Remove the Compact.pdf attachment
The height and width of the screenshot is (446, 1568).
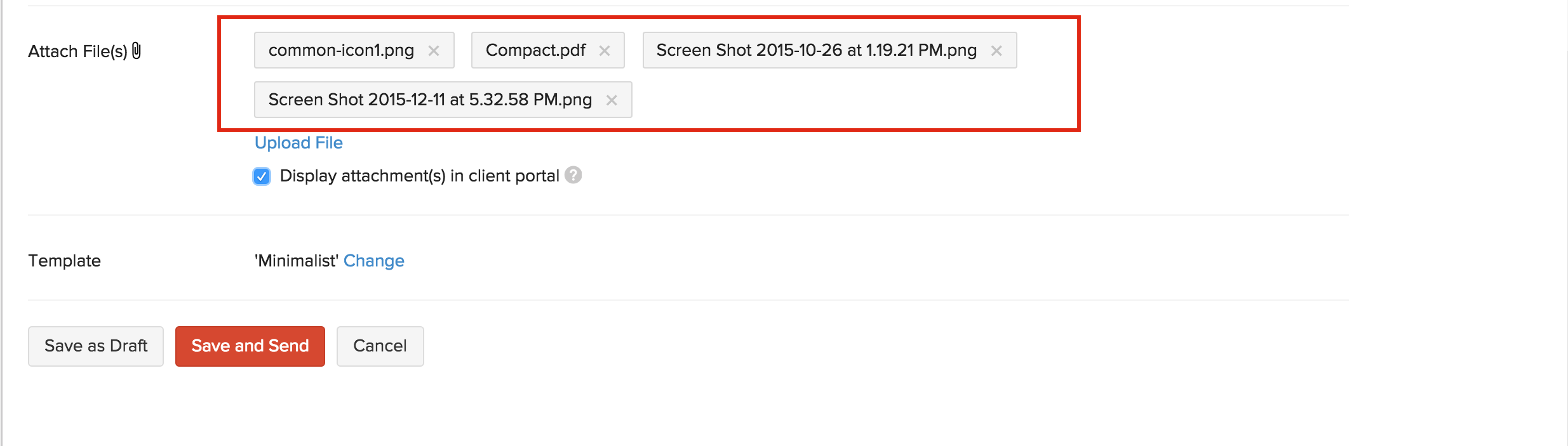(x=605, y=51)
